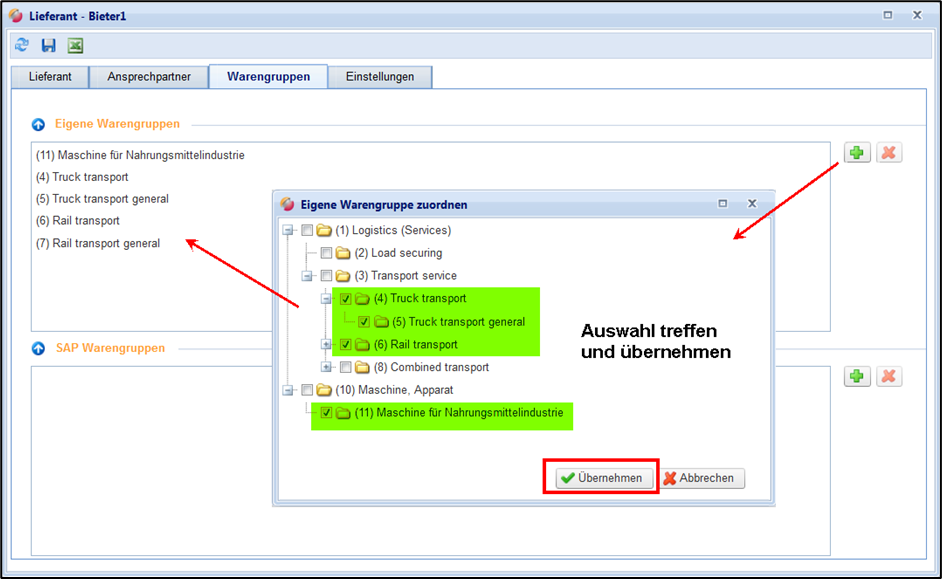This screenshot has width=942, height=579.
Task: Click the save disk icon
Action: [x=48, y=45]
